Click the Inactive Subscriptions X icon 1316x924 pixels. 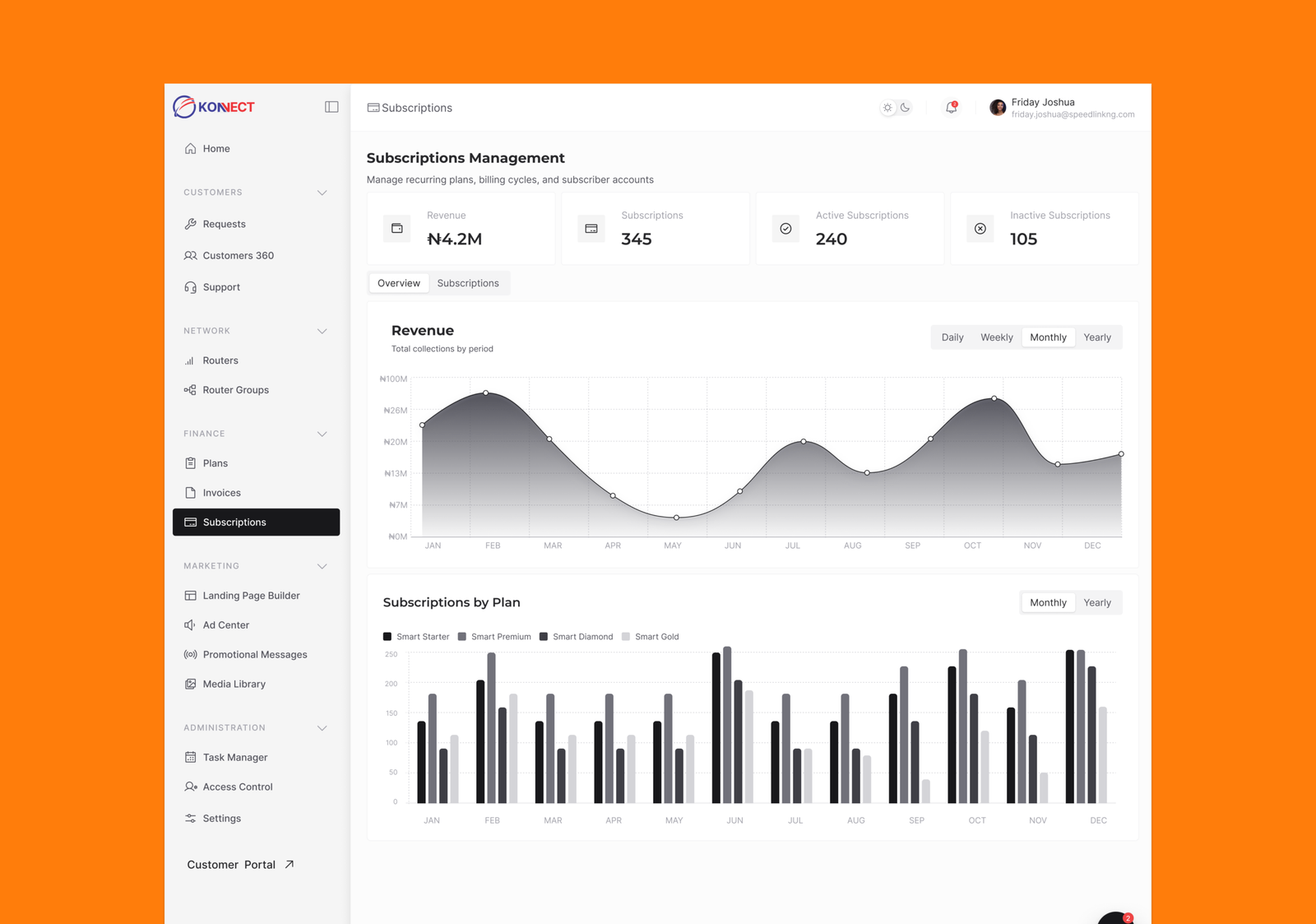(x=980, y=229)
